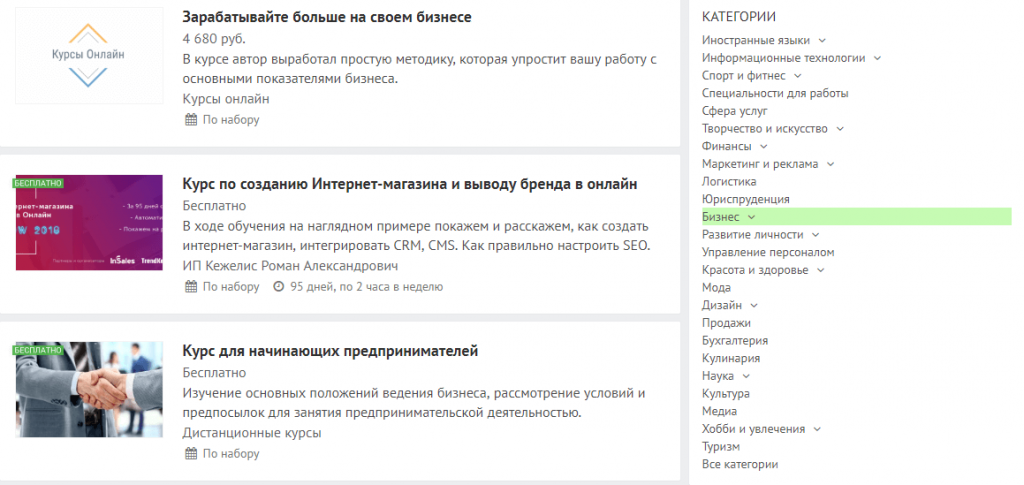Open provider 'ИП Кежелис Роман Александрович'
The width and height of the screenshot is (1024, 485).
pos(290,266)
